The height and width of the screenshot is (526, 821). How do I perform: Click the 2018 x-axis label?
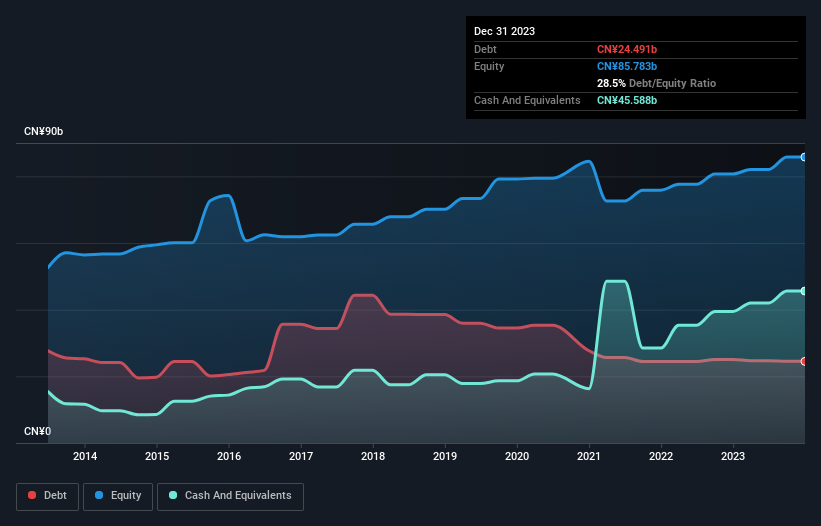tap(373, 456)
